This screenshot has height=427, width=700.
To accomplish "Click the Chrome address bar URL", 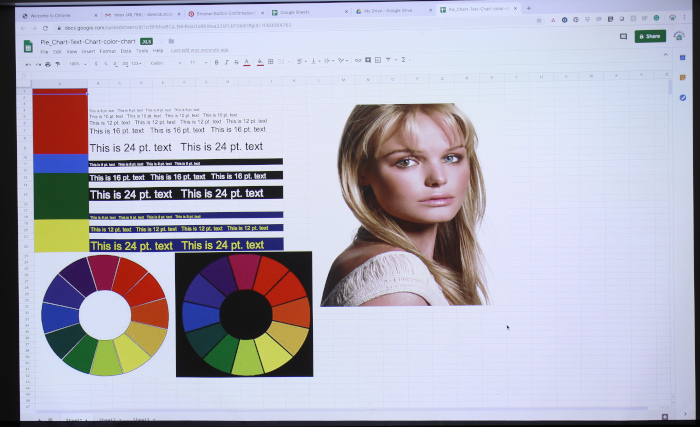I will tap(178, 26).
